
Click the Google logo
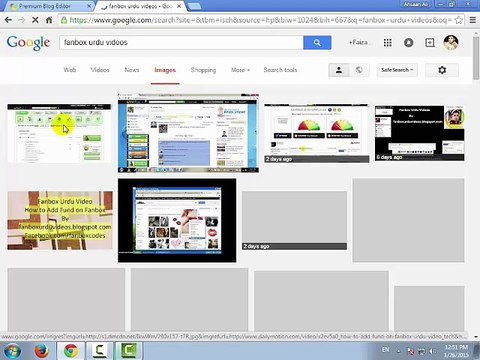[28, 43]
